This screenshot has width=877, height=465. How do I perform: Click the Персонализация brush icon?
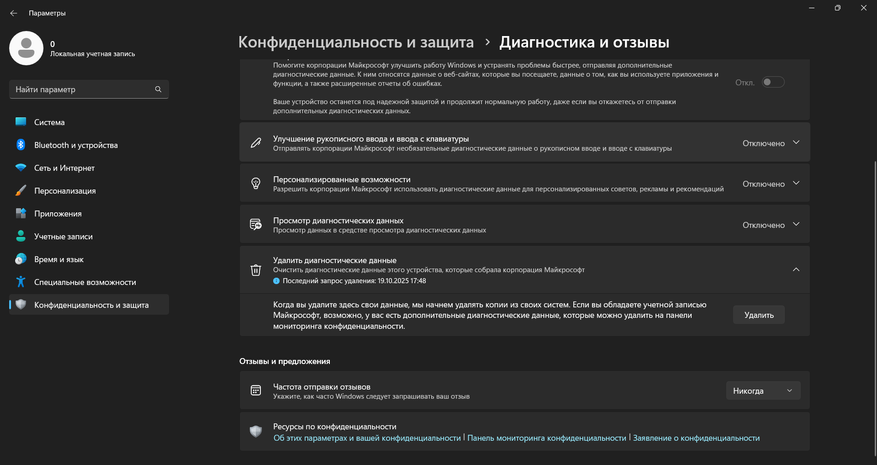tap(20, 191)
